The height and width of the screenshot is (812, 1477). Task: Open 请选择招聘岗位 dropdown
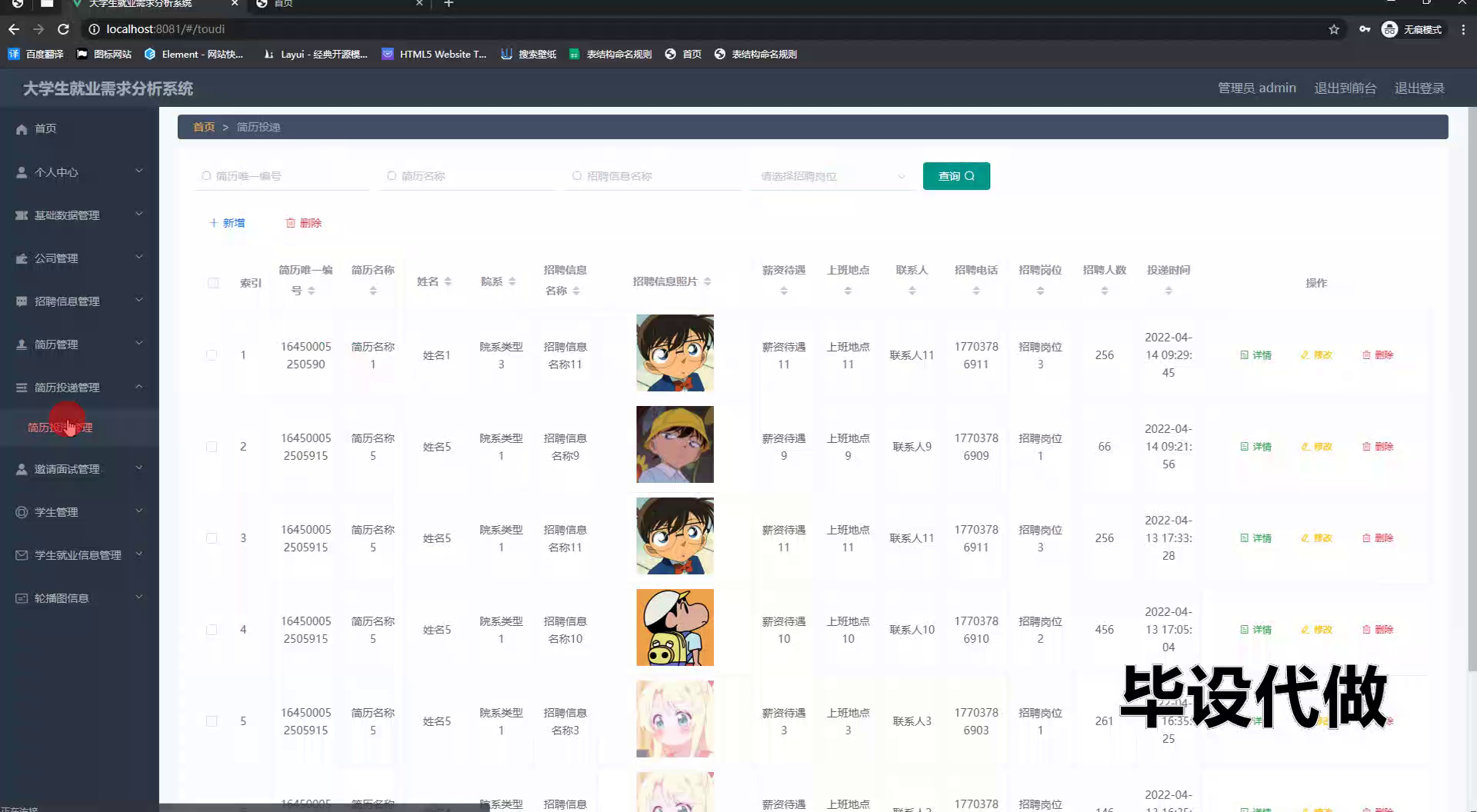(832, 176)
